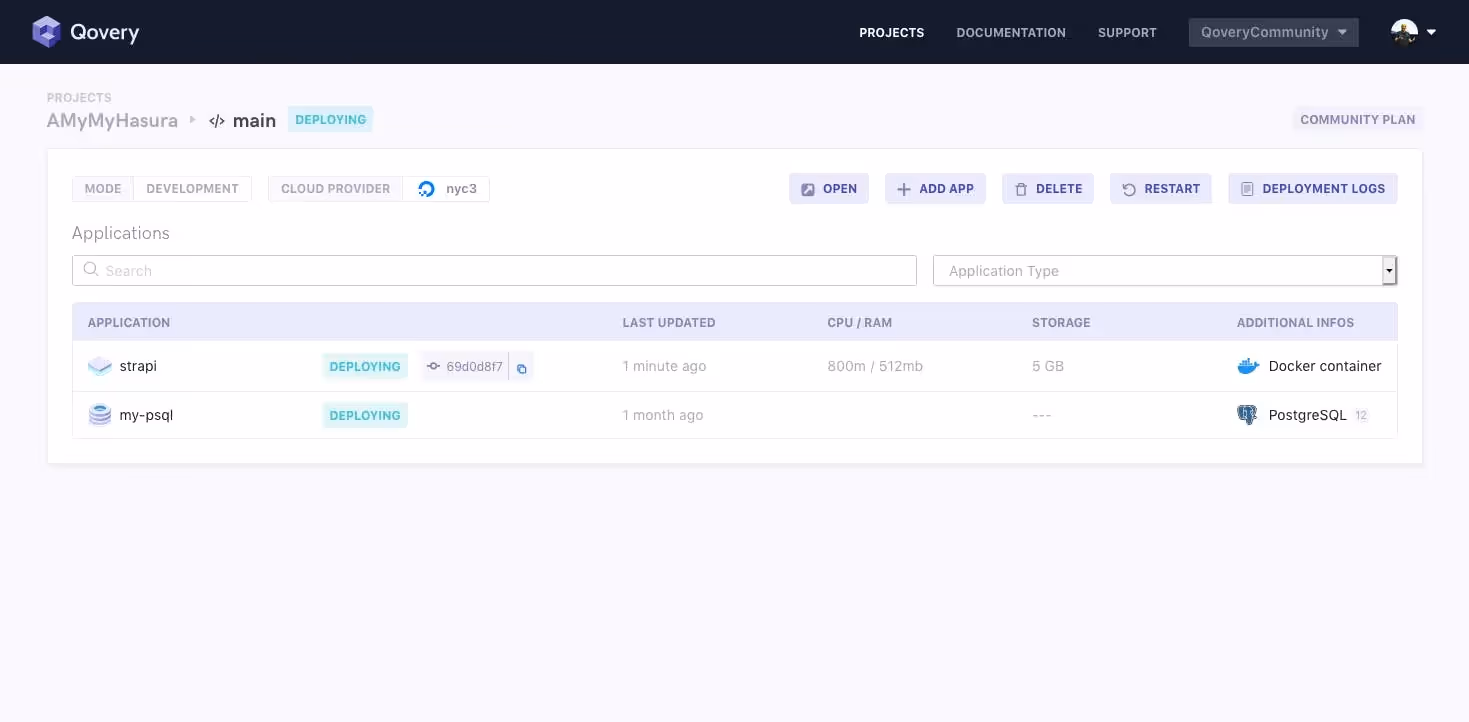Click the magnifier icon in the search box

pos(91,270)
